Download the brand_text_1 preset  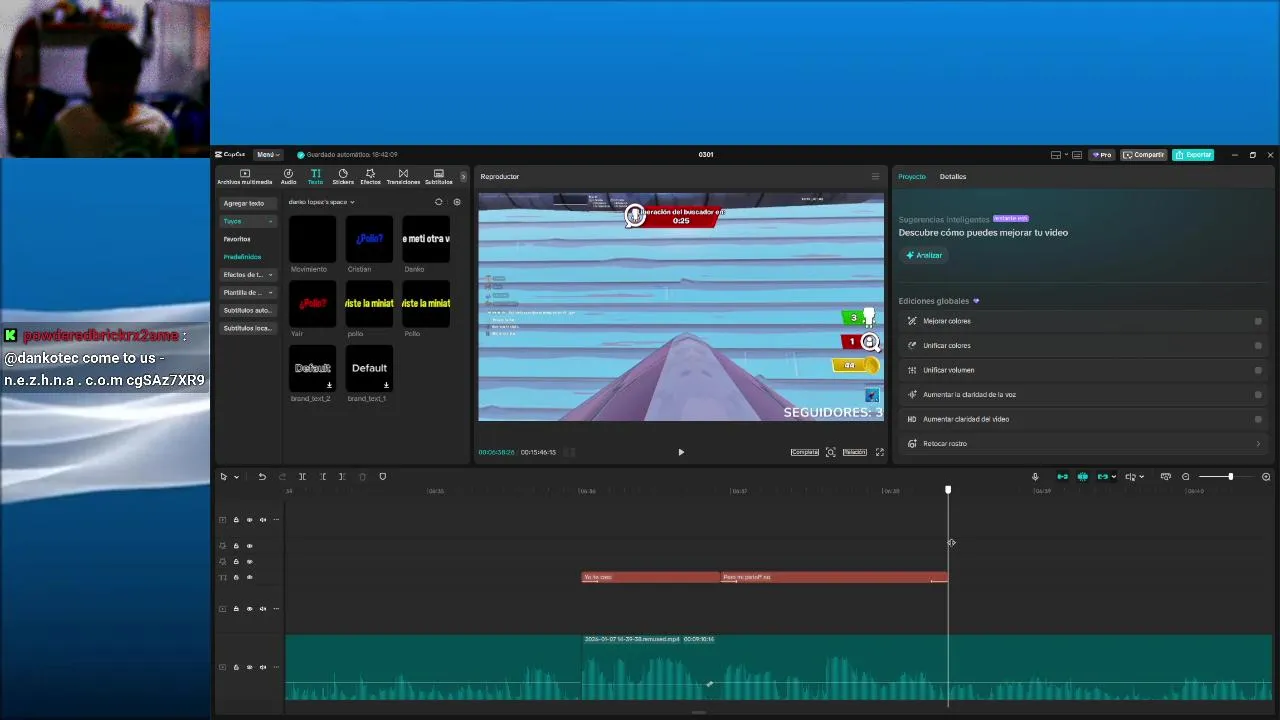[386, 385]
